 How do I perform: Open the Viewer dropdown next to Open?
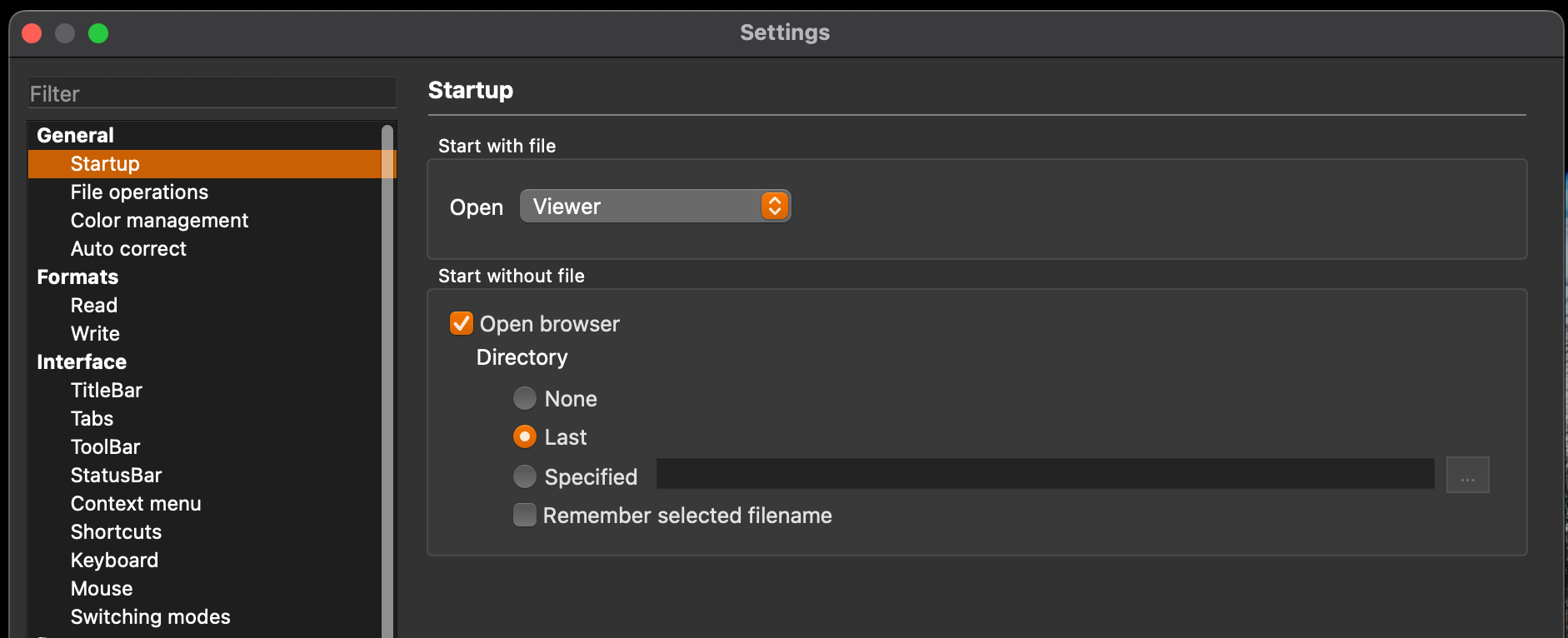click(655, 206)
